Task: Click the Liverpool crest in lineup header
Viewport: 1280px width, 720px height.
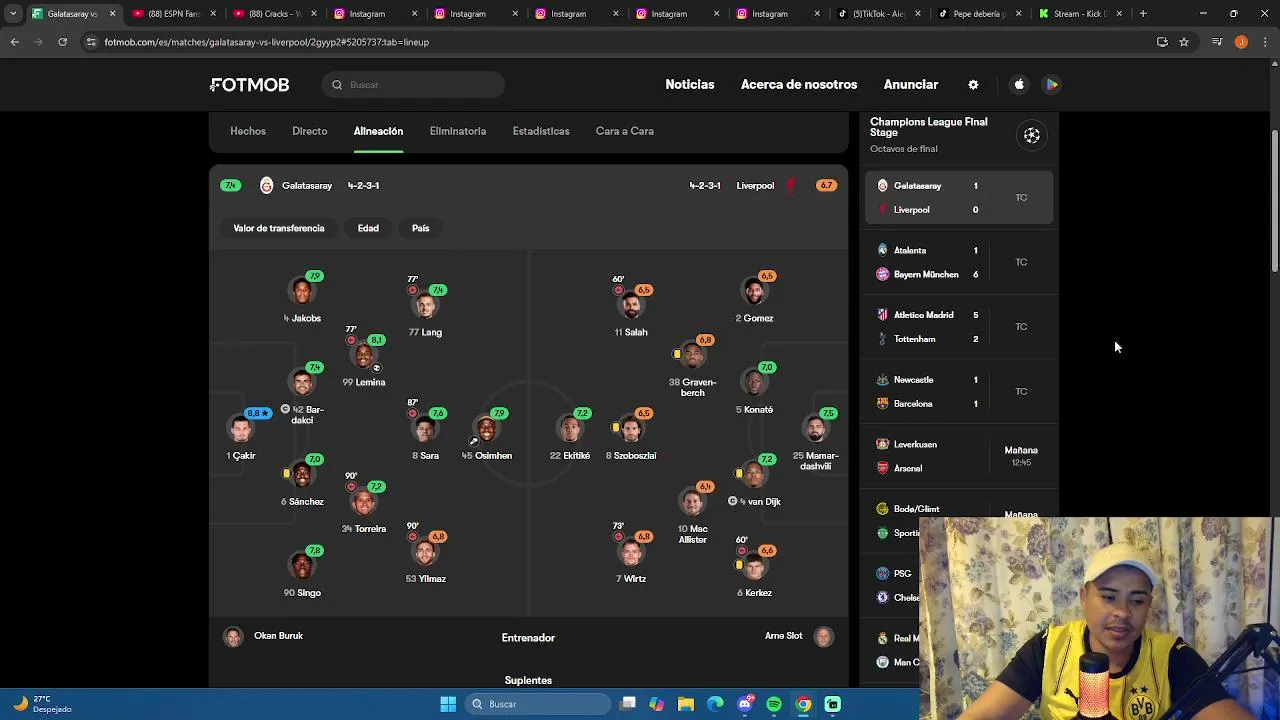Action: tap(791, 186)
